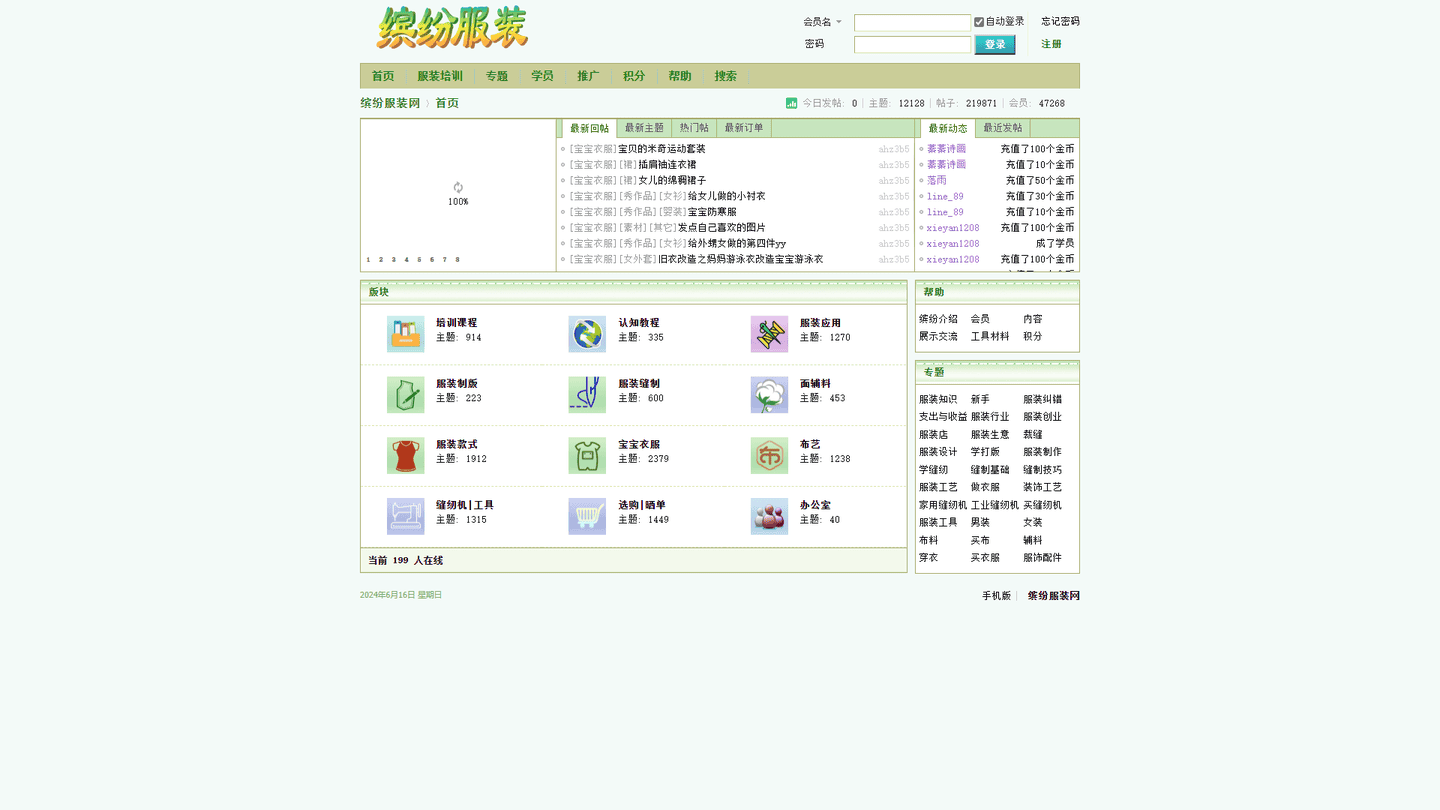
Task: Open the 缤纷服装网 footer link
Action: (1054, 596)
